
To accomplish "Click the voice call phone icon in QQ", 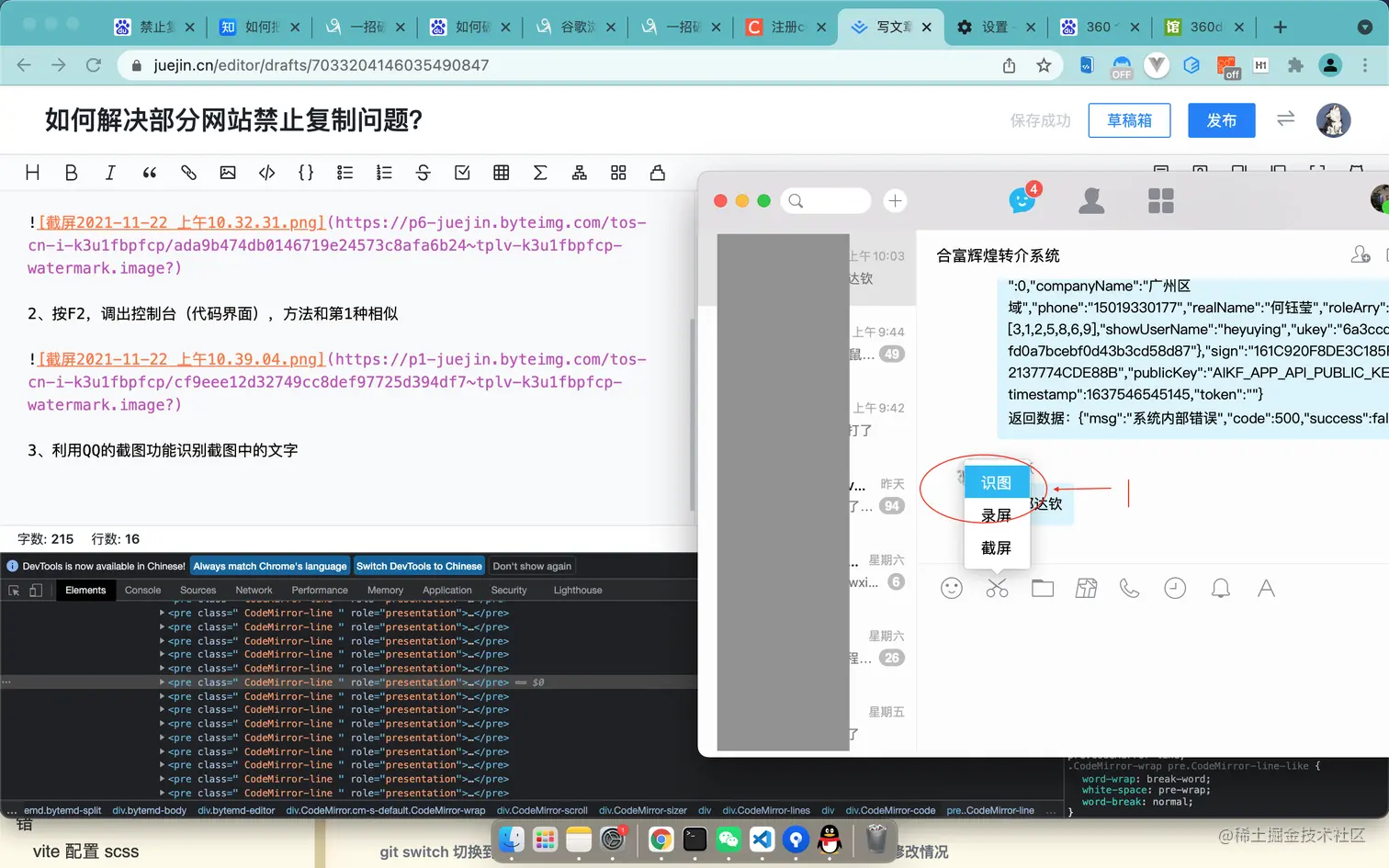I will click(1129, 588).
